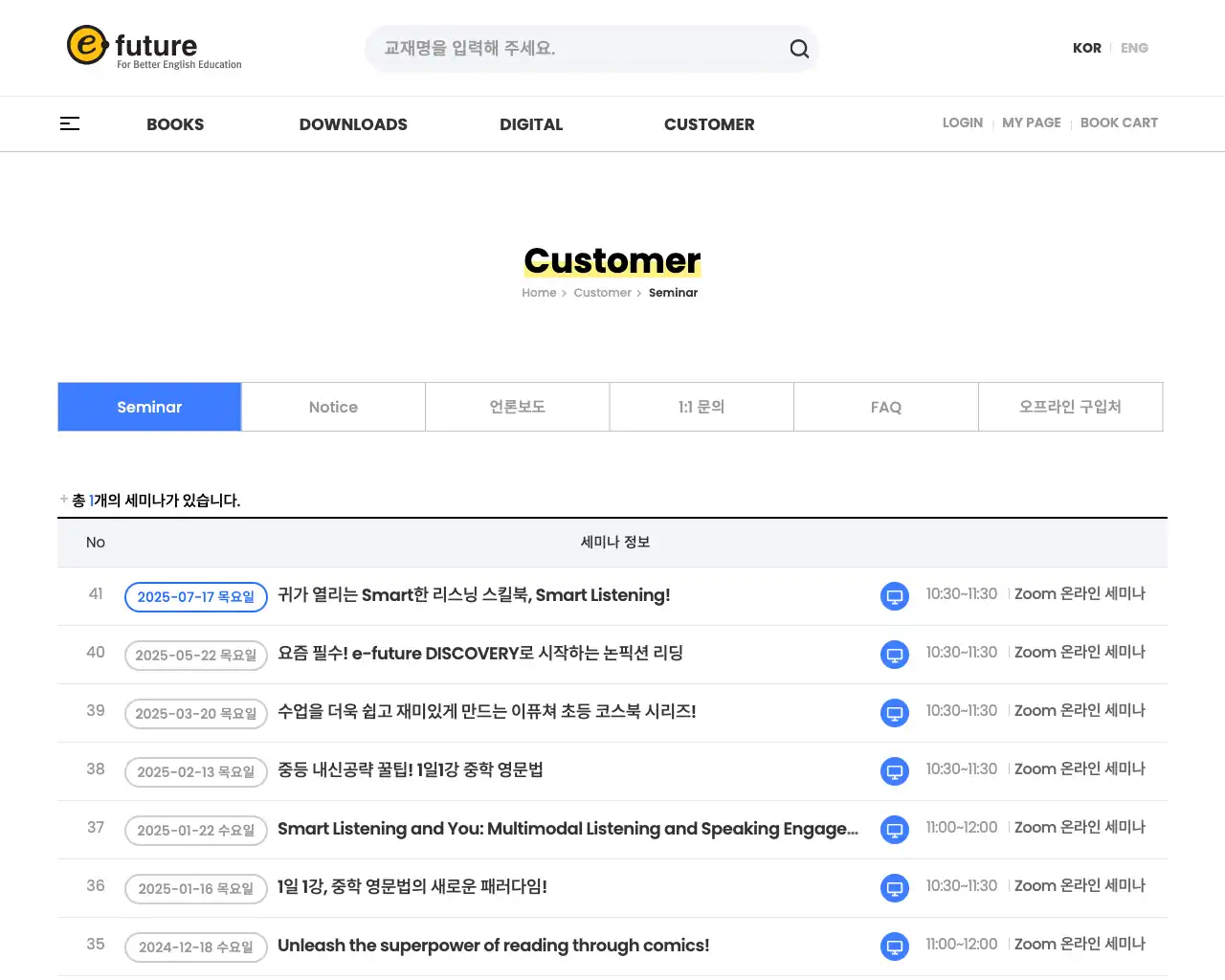
Task: Click monitor icon for Smart Listening! seminar 41
Action: coord(894,596)
